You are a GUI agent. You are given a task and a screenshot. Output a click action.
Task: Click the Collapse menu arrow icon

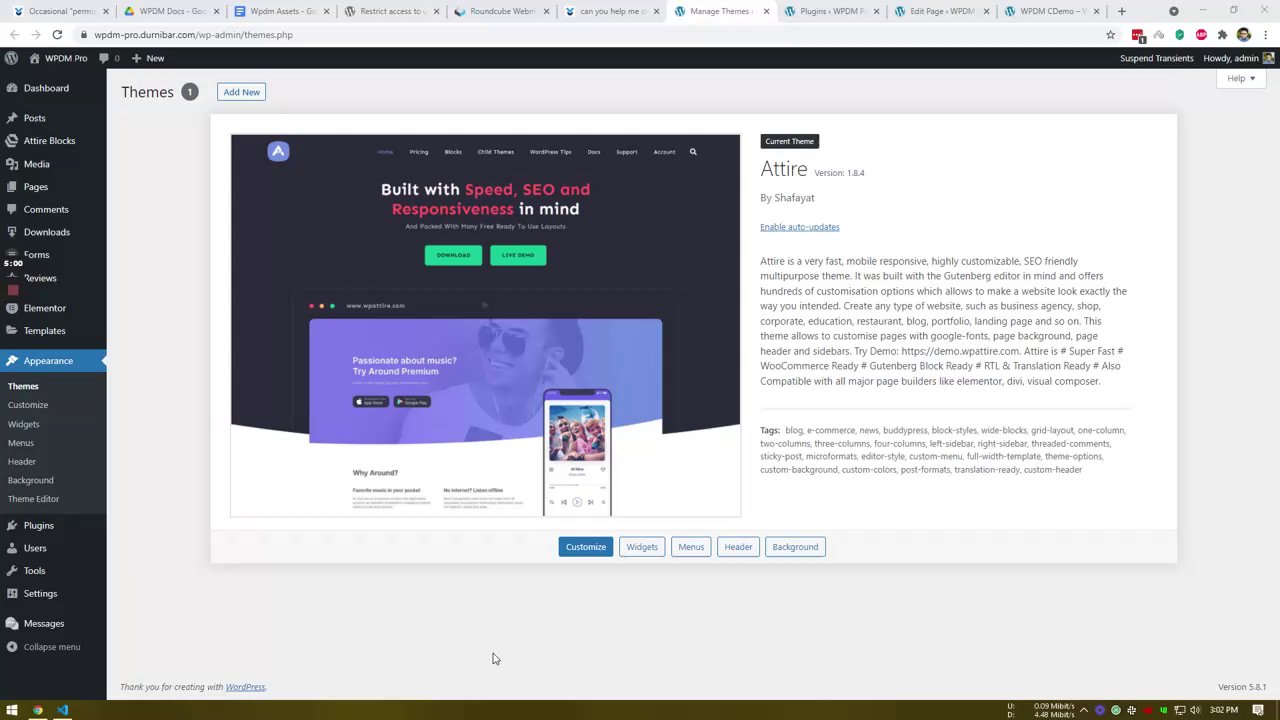click(12, 647)
